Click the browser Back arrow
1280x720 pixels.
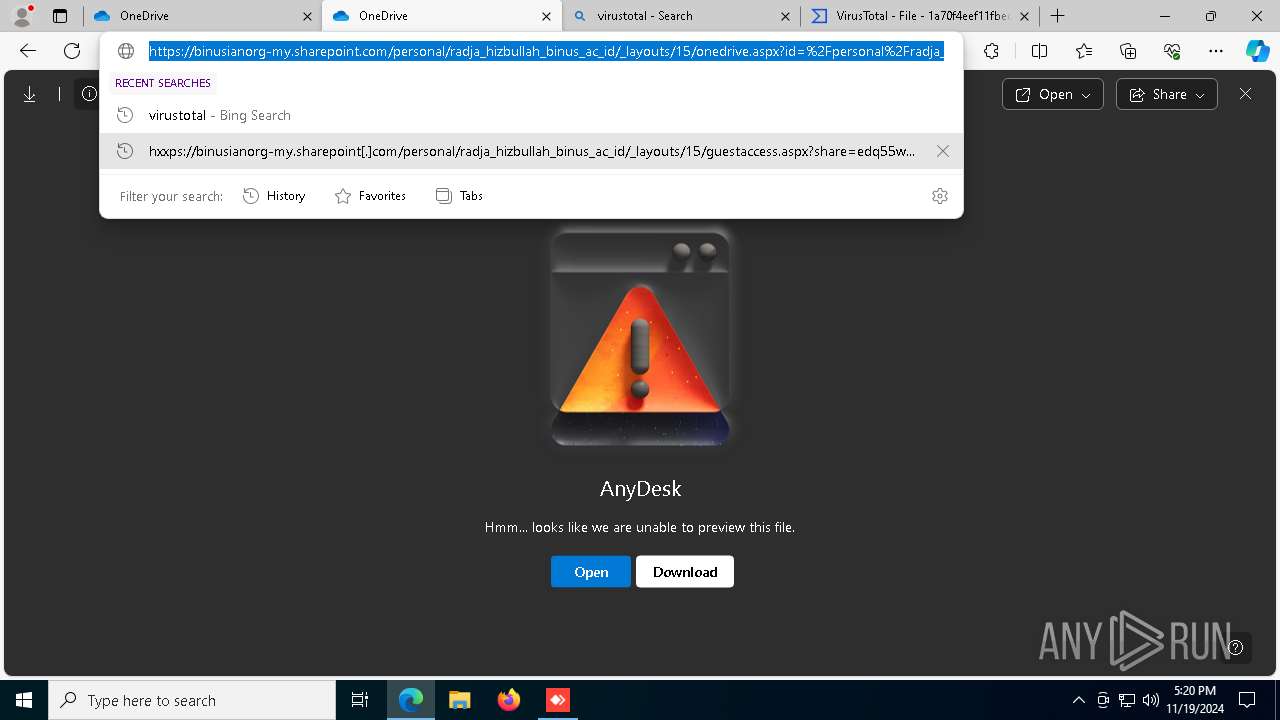[x=28, y=51]
